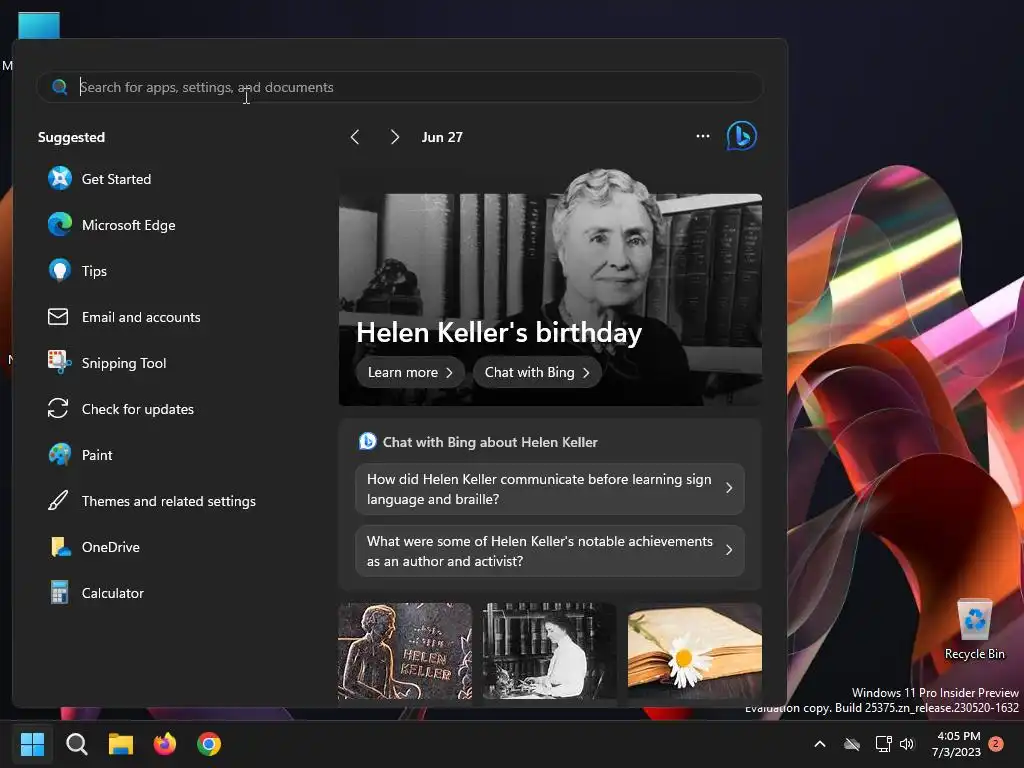
Task: Show hidden icons tray chevron
Action: coord(820,744)
